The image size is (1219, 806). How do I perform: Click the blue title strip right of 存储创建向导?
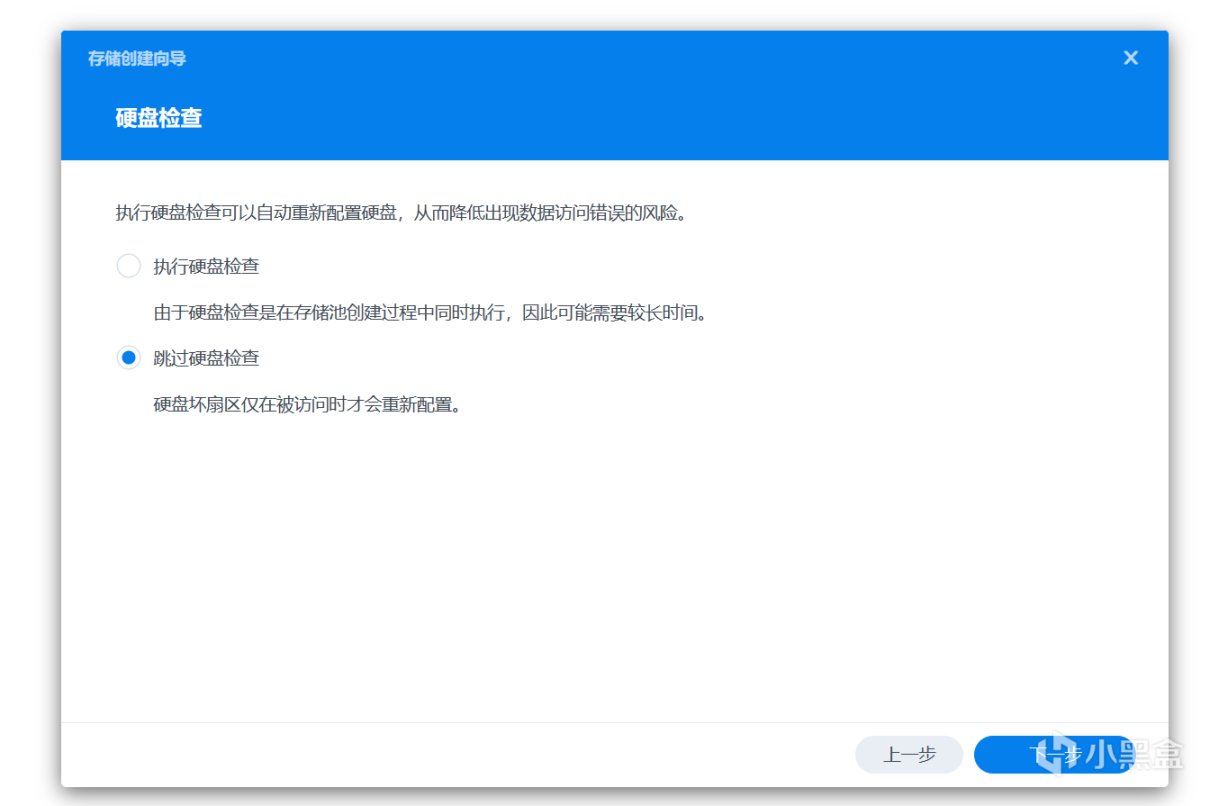tap(650, 58)
